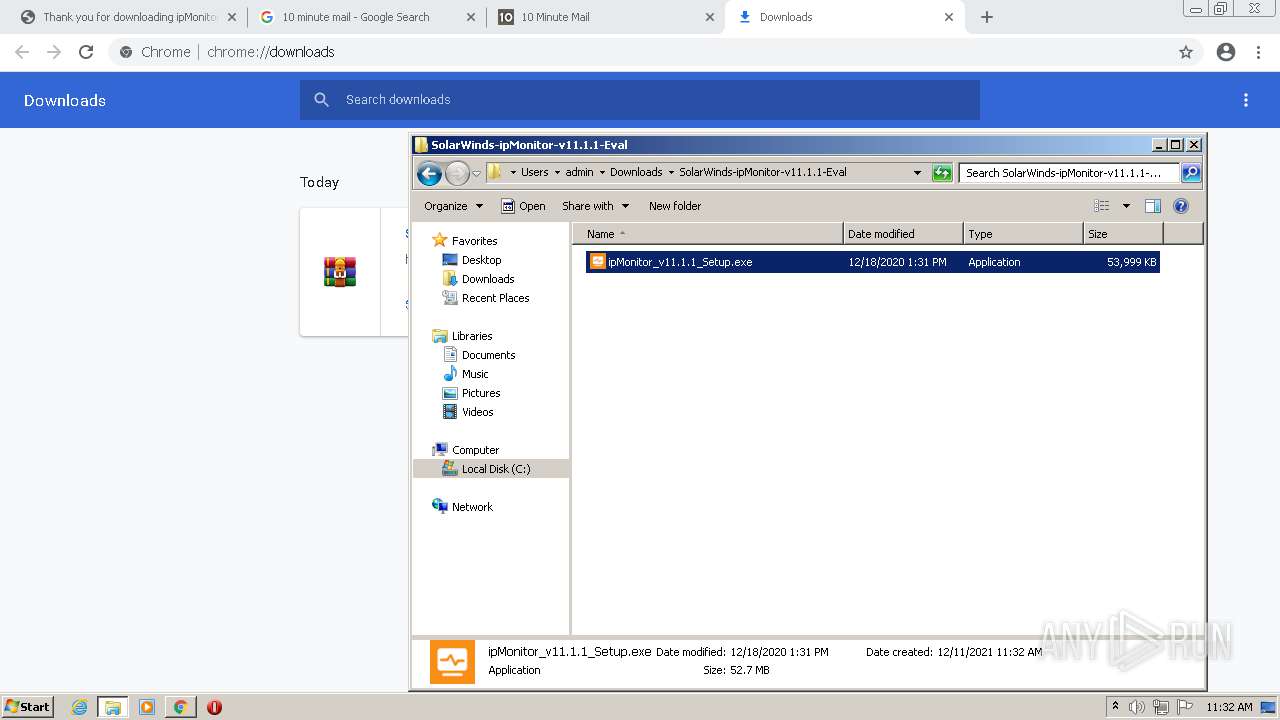1280x720 pixels.
Task: Select Network in navigation pane
Action: pos(472,507)
